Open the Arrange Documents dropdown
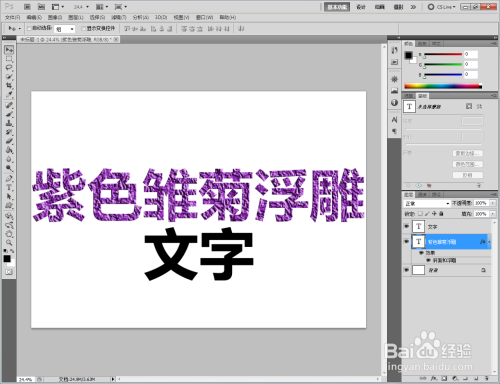500x384 pixels. (x=102, y=7)
